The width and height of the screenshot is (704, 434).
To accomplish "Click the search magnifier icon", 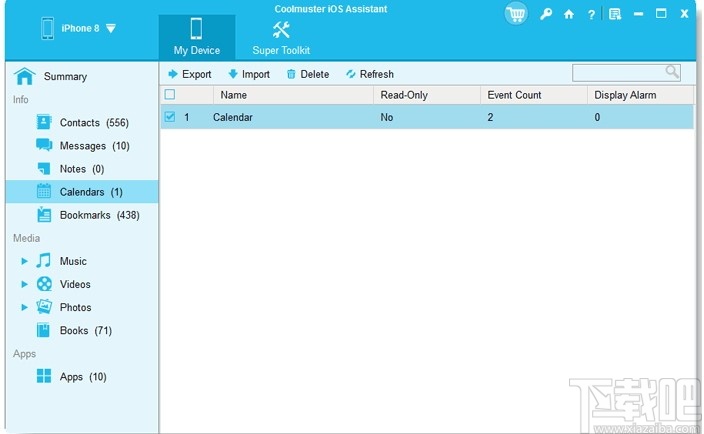I will (672, 72).
